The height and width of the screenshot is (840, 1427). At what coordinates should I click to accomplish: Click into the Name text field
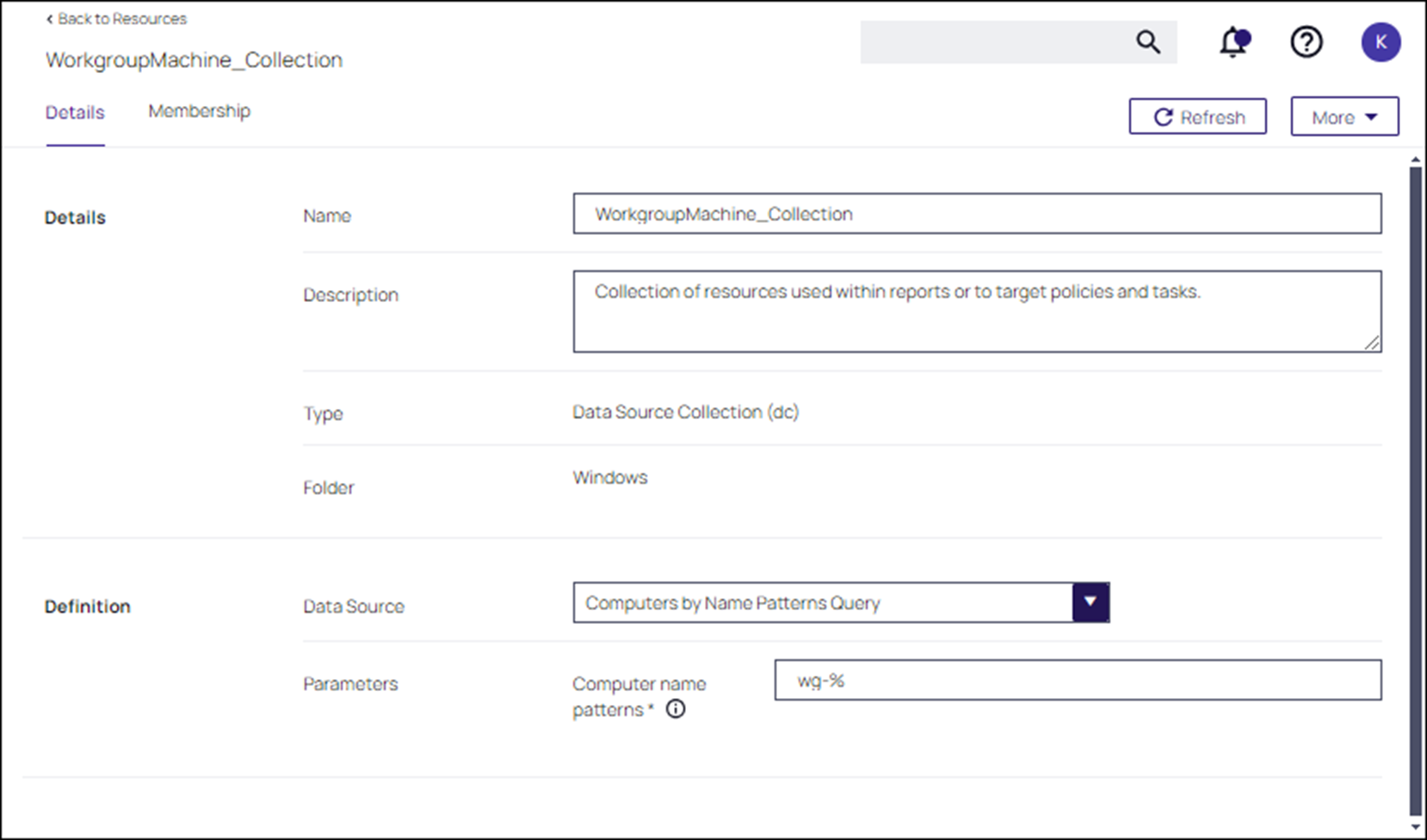click(x=977, y=214)
